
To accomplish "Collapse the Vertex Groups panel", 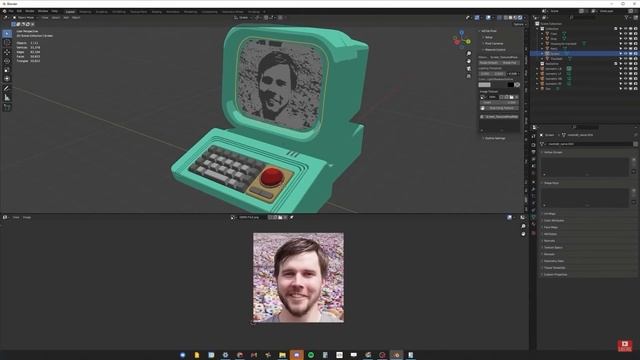I will 553,152.
